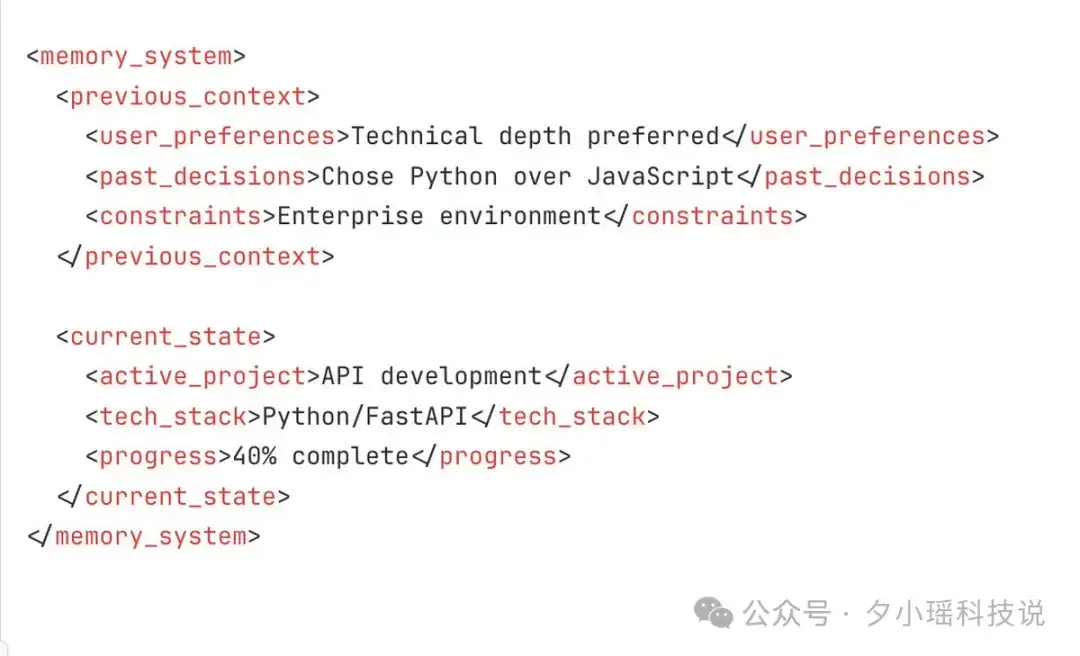Click the closing active_project tag
Screen dimensions: 1080x656
pos(669,376)
